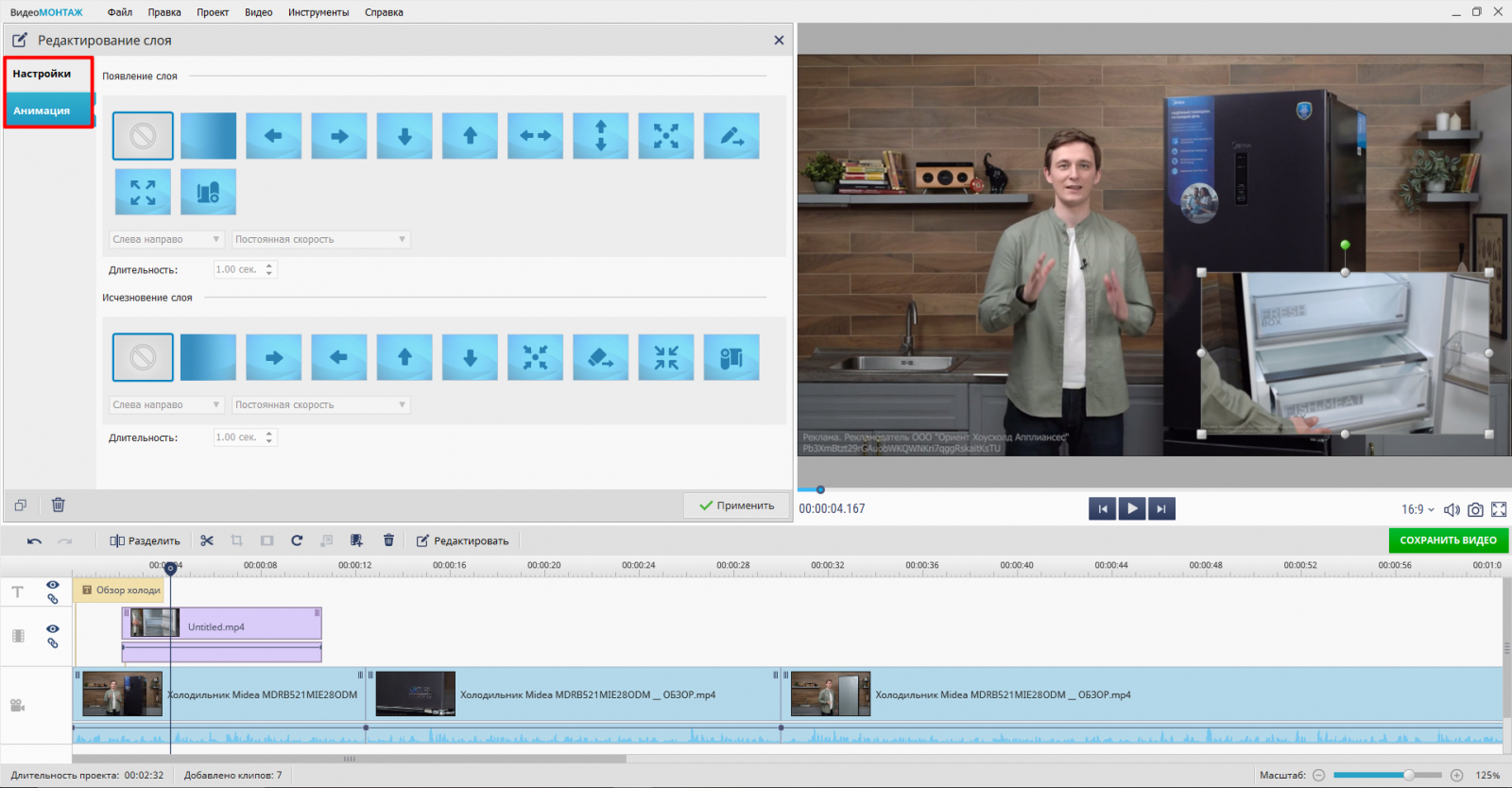Image resolution: width=1512 pixels, height=788 pixels.
Task: Expand appearance direction dropdown "Слева направо"
Action: coord(166,239)
